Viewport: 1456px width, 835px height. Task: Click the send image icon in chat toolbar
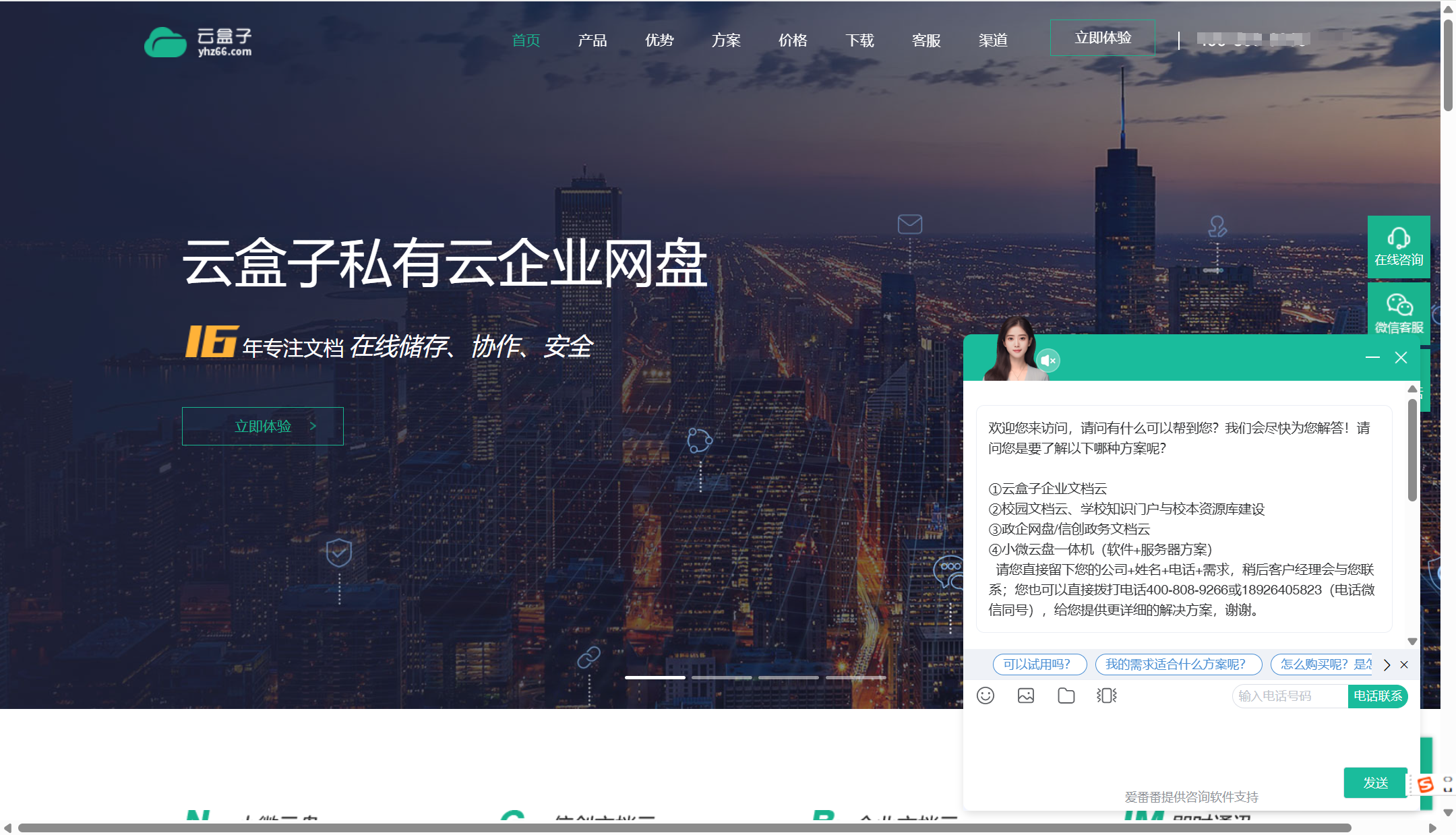1026,695
